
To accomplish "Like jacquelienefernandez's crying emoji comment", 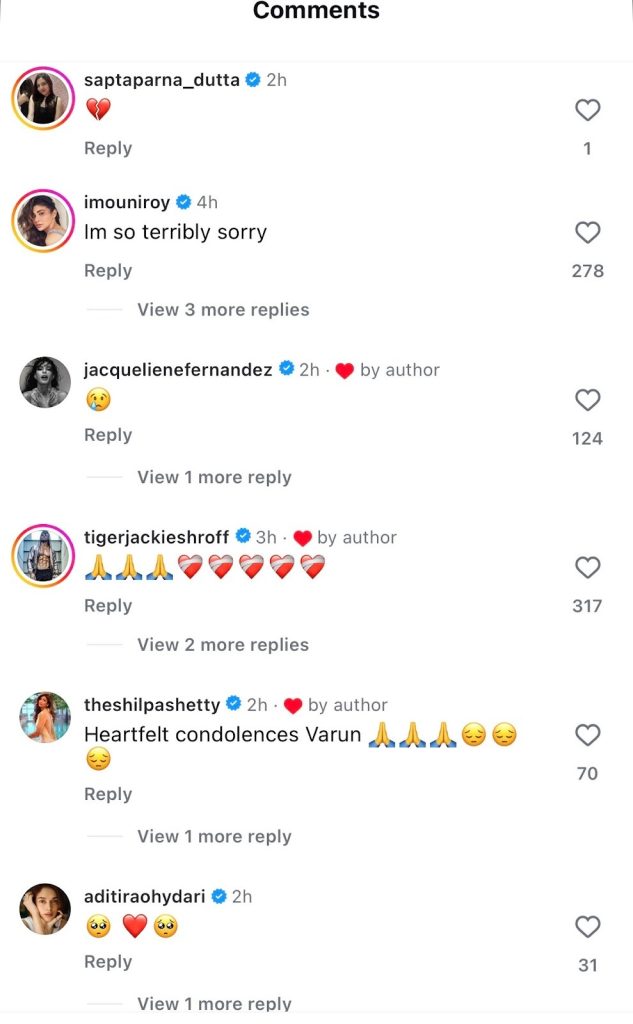I will coord(587,400).
